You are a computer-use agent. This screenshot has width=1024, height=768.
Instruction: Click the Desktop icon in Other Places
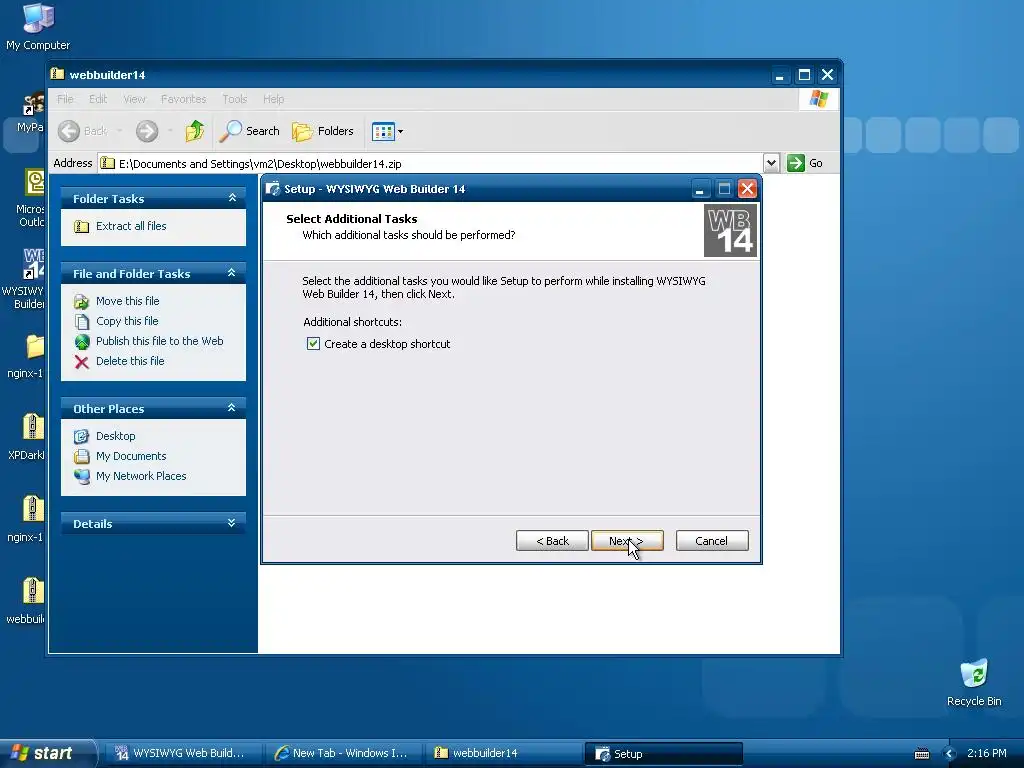coord(82,436)
